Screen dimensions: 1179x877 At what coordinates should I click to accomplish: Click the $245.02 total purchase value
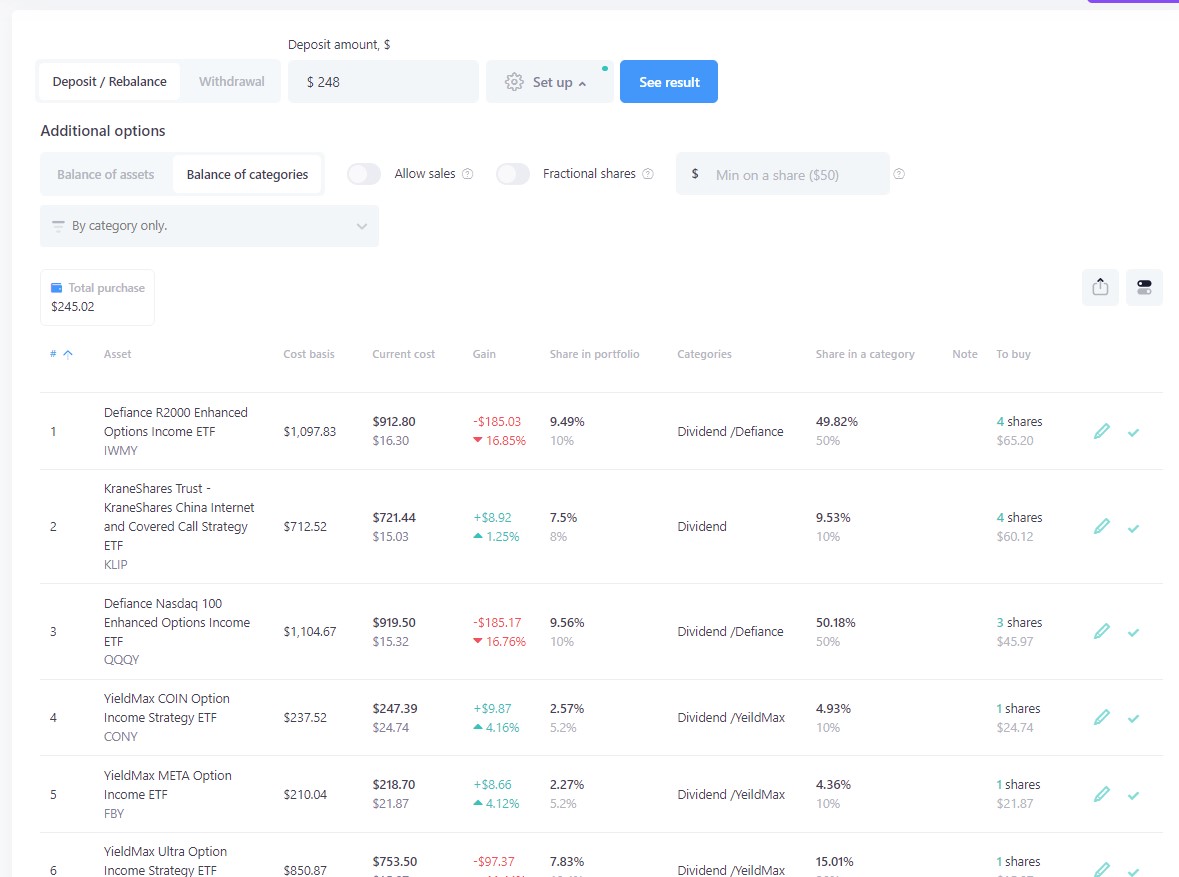73,307
